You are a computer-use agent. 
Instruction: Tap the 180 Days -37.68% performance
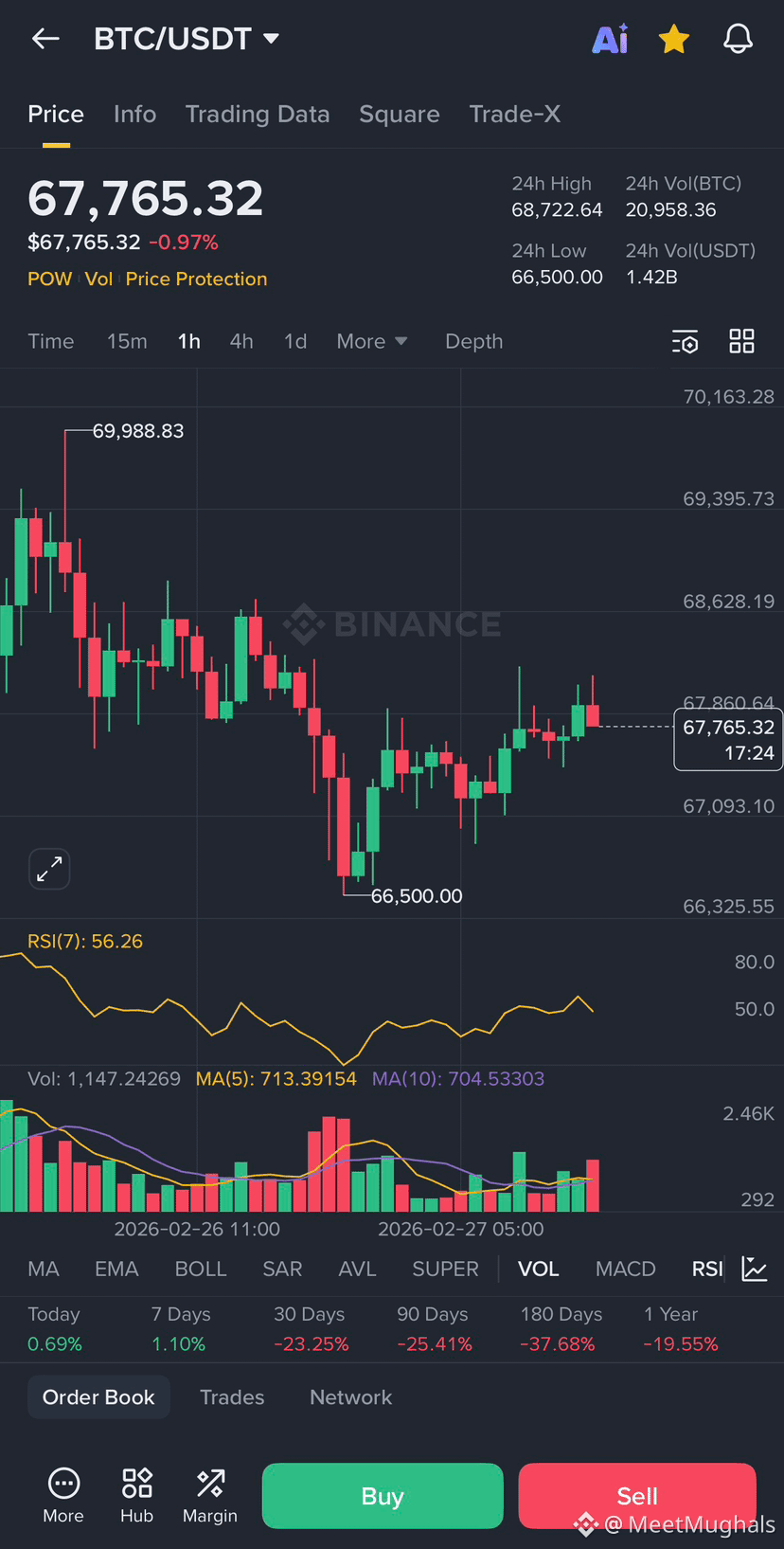pos(561,1329)
